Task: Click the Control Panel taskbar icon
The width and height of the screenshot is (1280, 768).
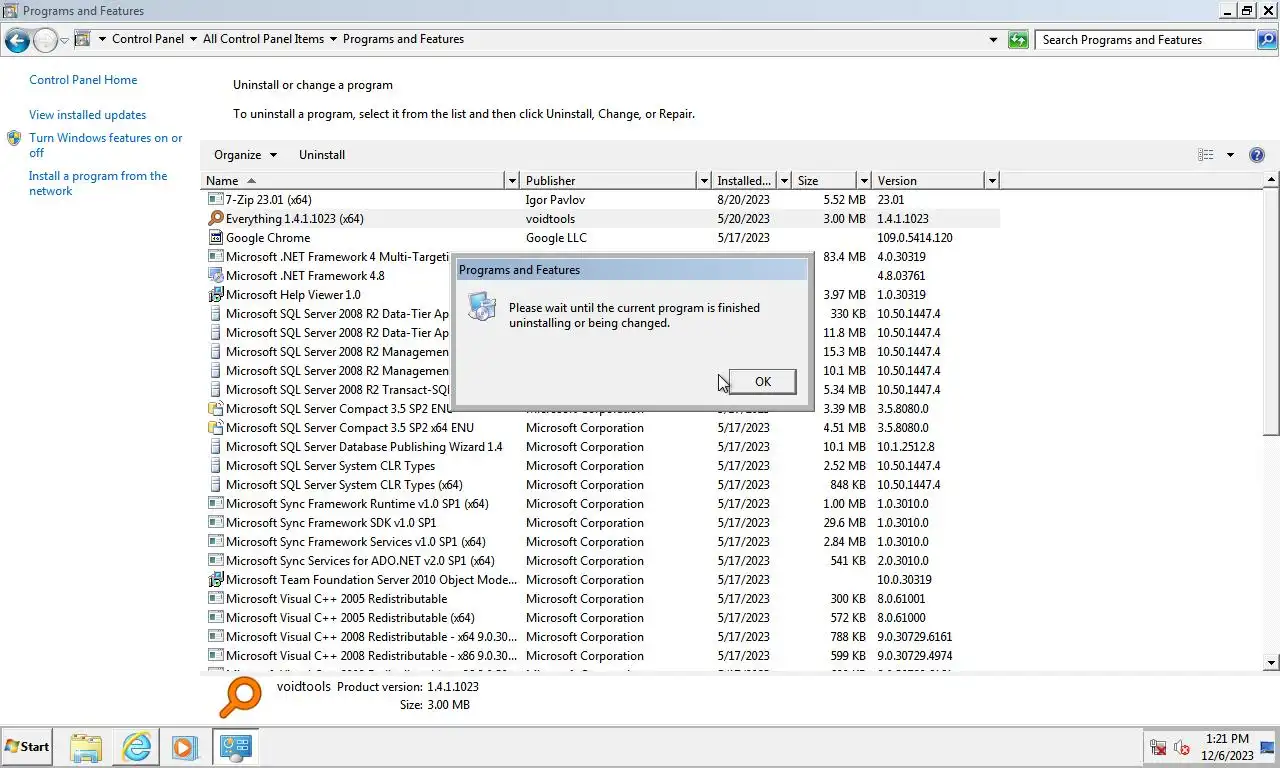Action: tap(236, 747)
